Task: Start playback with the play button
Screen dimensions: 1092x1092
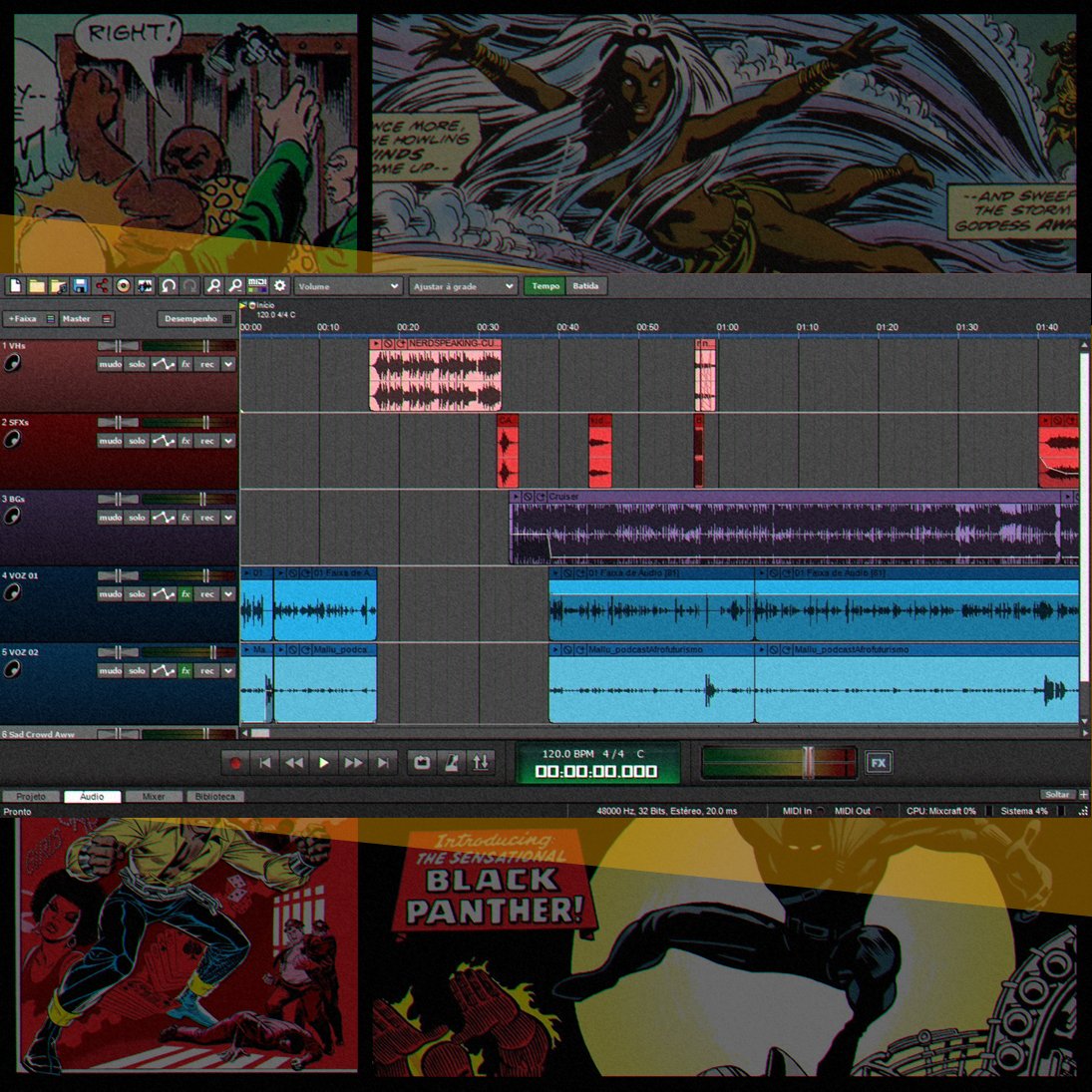Action: tap(324, 763)
